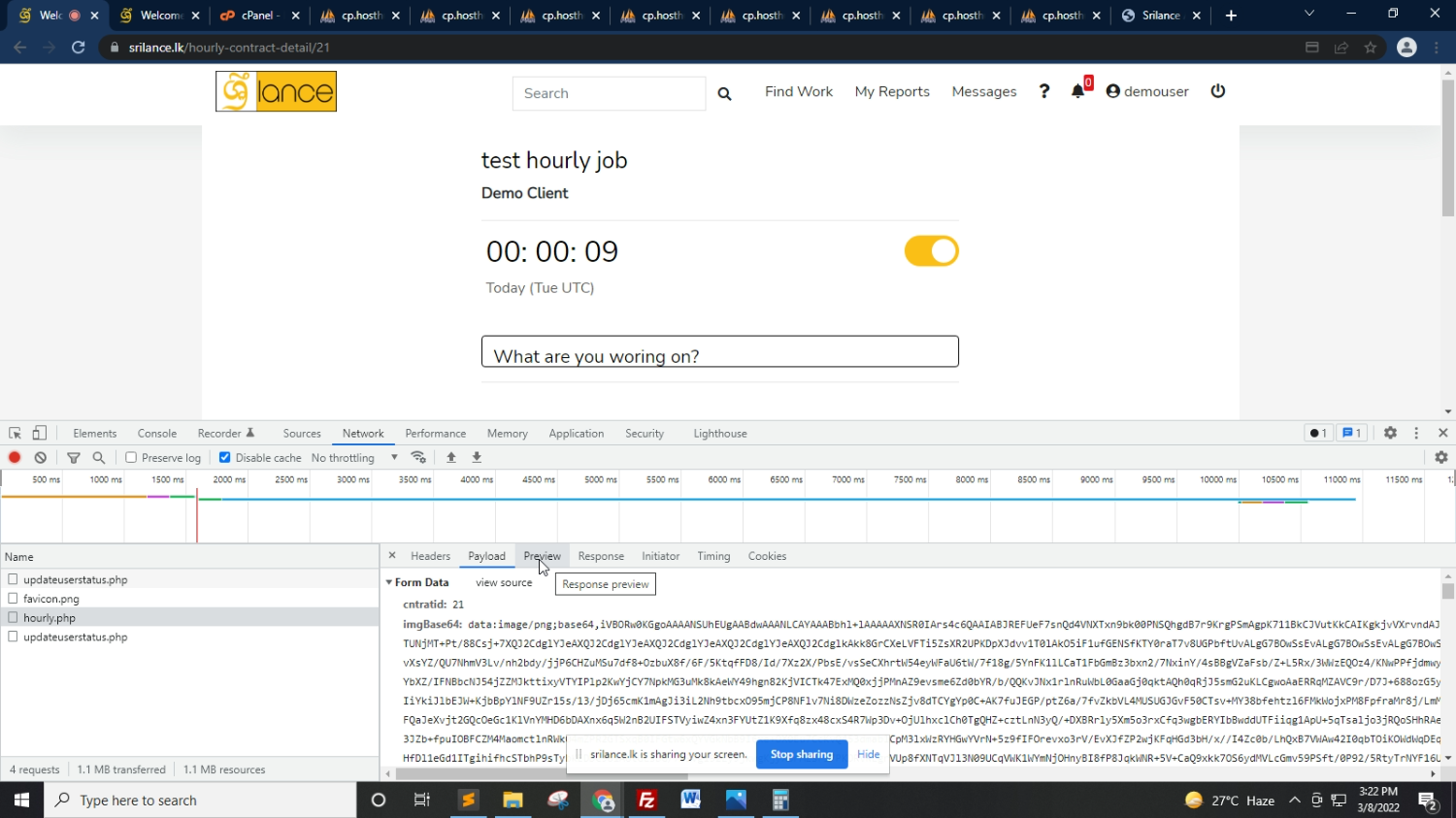Toggle the hourly timer switch
The height and width of the screenshot is (818, 1456).
tap(931, 251)
